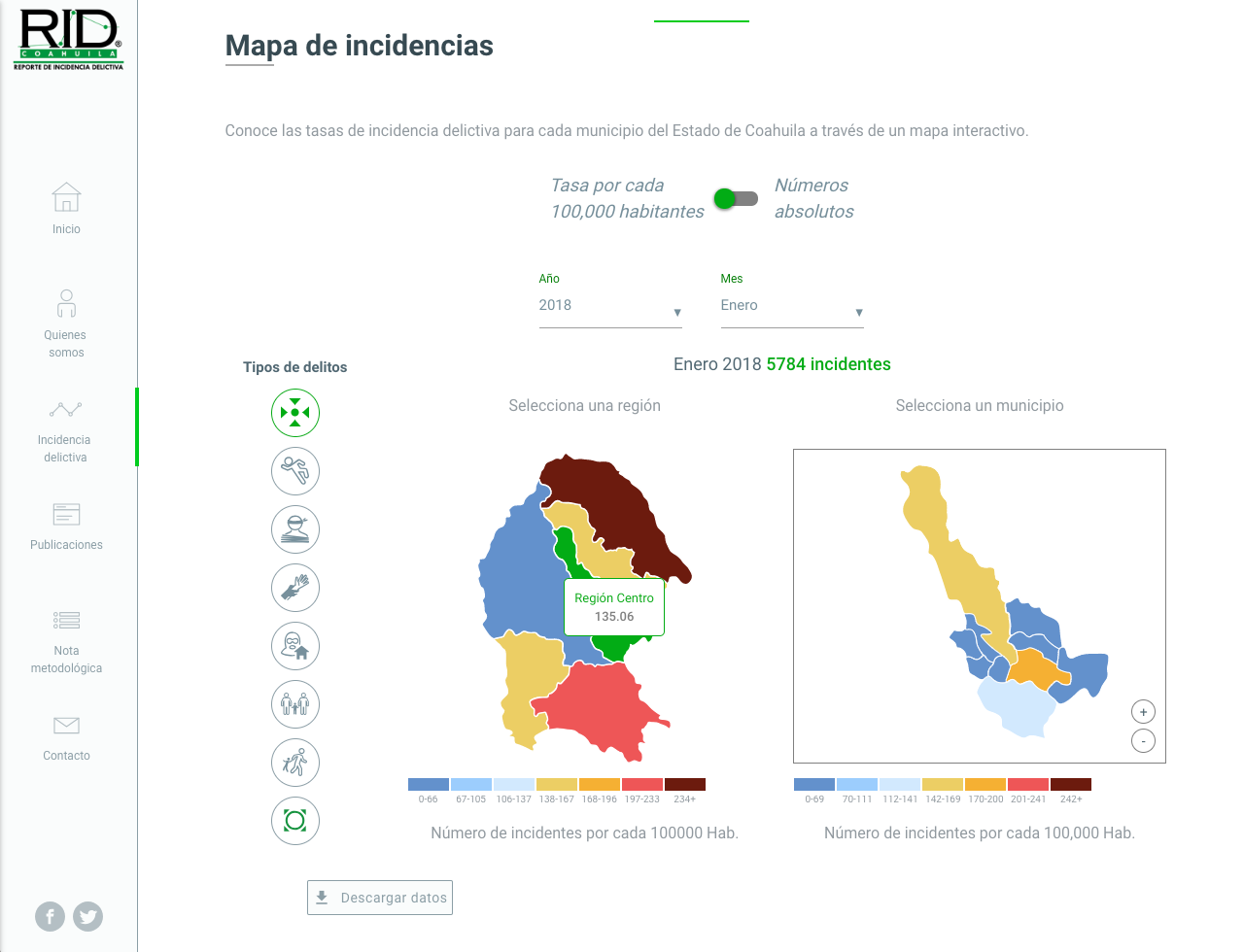1244x952 pixels.
Task: Select the all-crimes target icon
Action: tap(295, 413)
